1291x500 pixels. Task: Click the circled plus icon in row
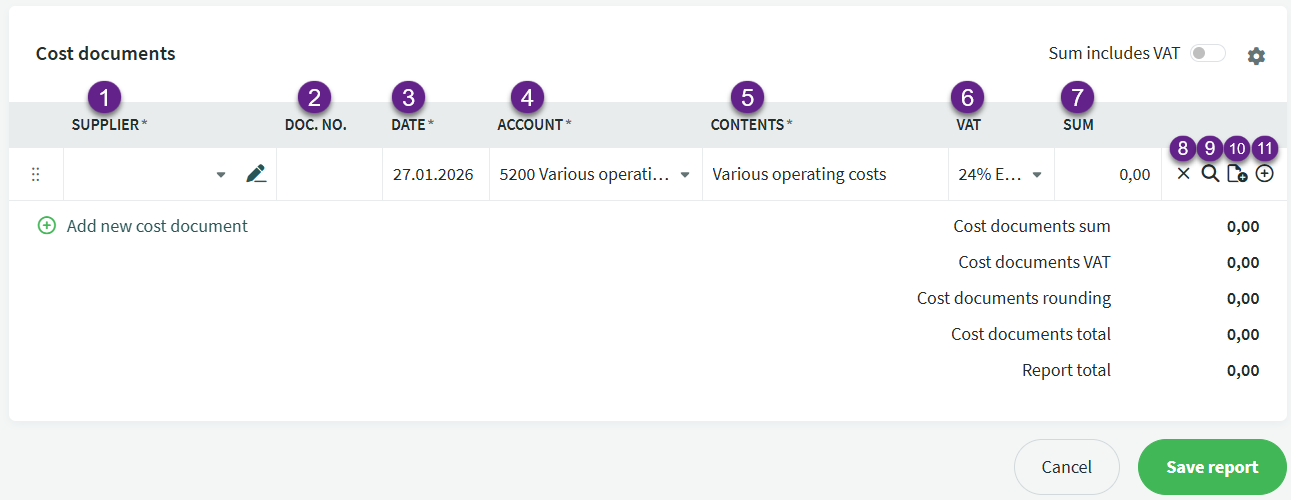point(1265,174)
